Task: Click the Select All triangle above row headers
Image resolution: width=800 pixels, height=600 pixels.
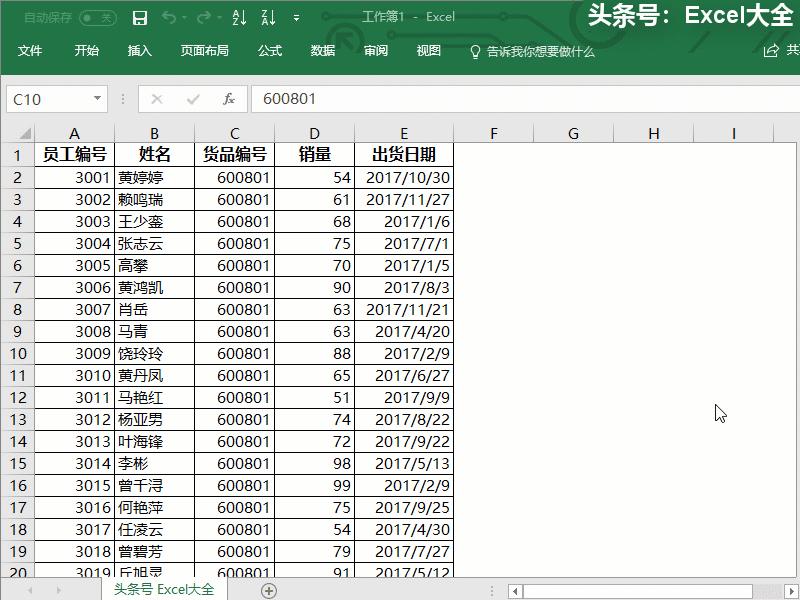Action: coord(24,132)
